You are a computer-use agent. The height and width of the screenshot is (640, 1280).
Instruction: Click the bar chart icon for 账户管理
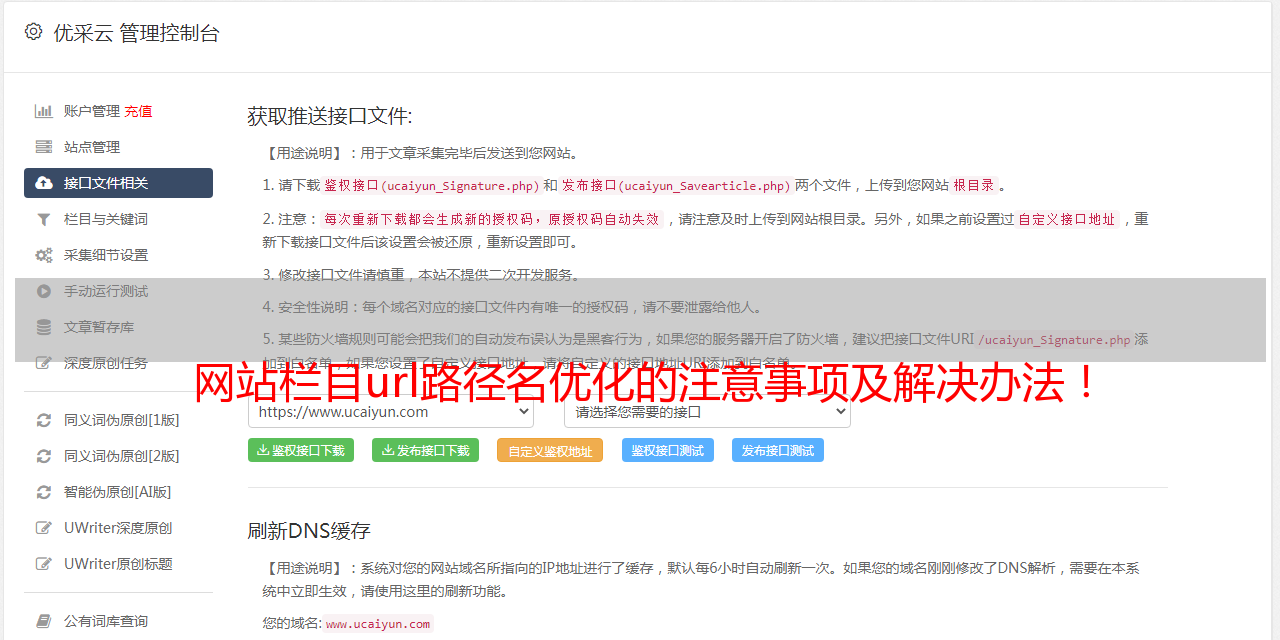click(x=44, y=111)
